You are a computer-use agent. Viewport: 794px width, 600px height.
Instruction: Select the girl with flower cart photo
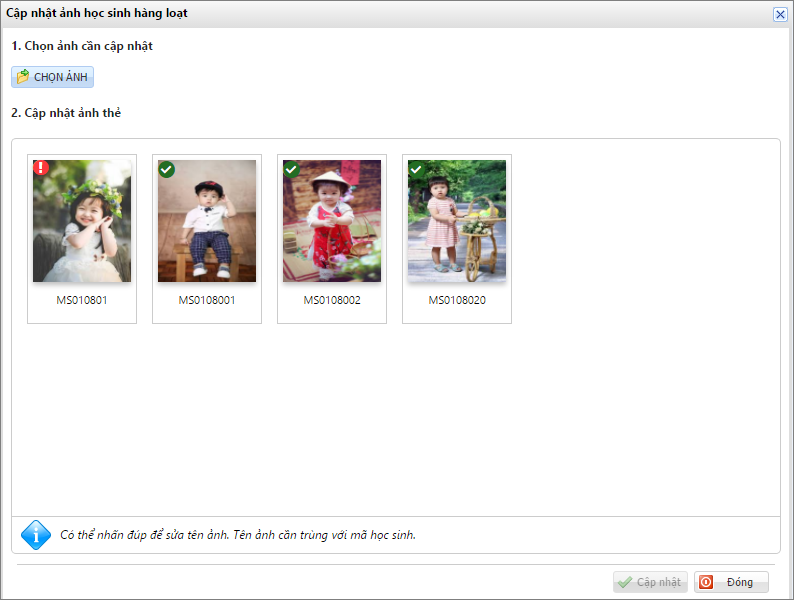click(457, 222)
